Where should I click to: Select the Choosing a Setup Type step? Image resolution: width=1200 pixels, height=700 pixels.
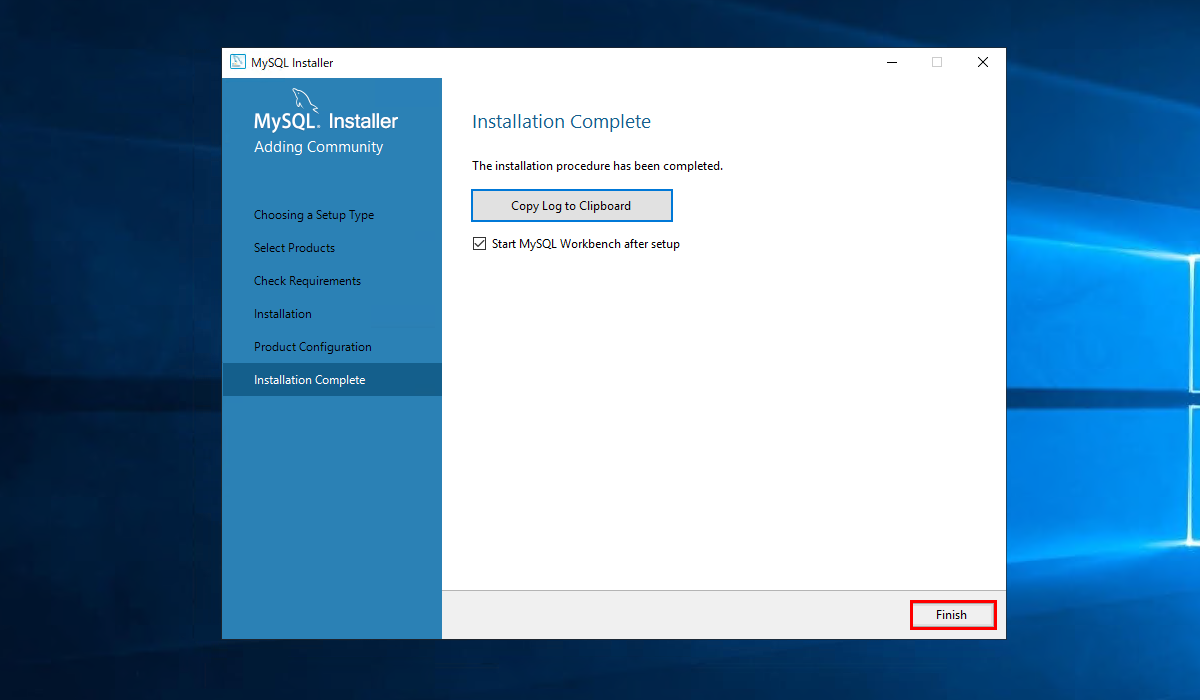point(314,215)
